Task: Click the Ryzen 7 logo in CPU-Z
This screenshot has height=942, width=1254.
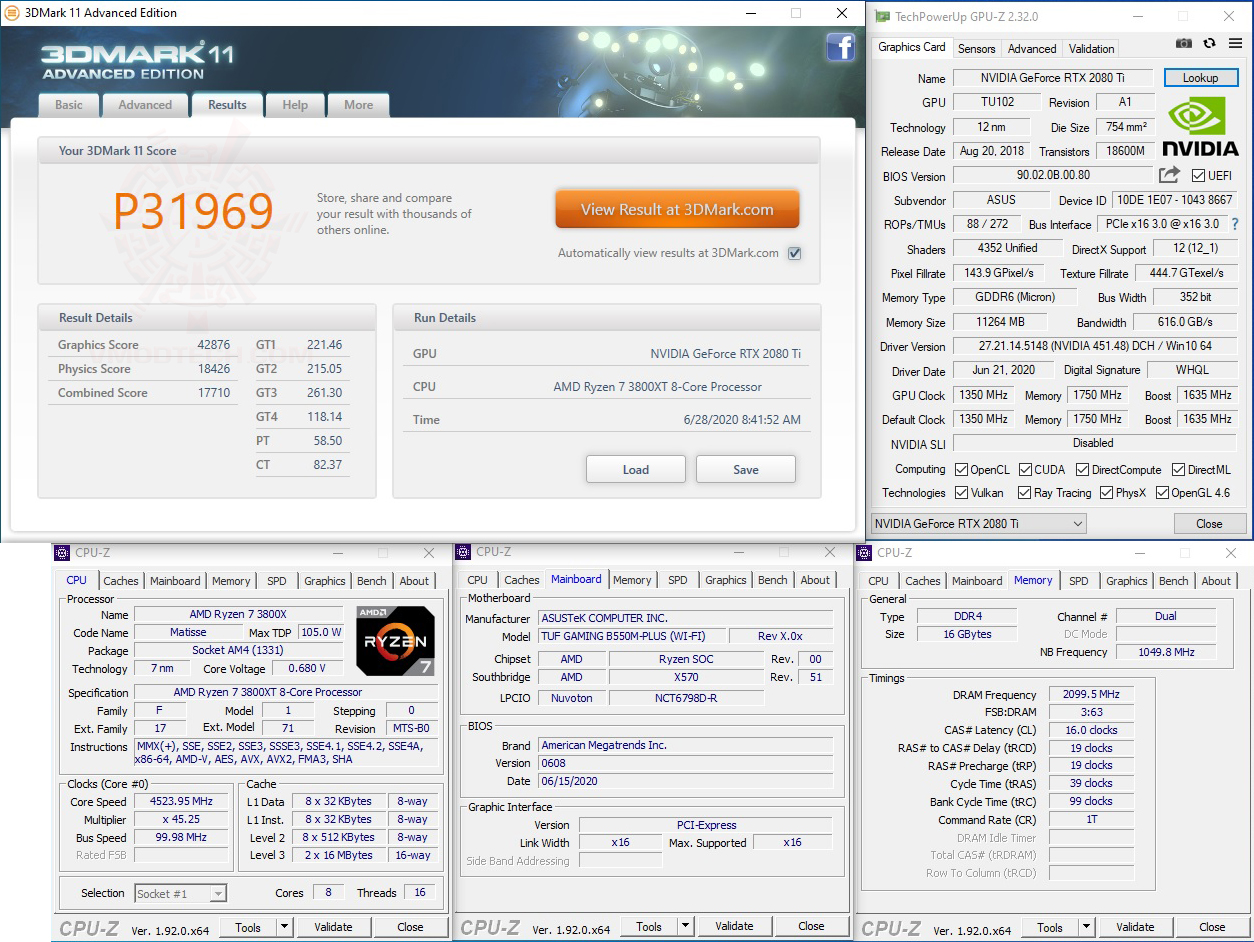Action: [396, 640]
